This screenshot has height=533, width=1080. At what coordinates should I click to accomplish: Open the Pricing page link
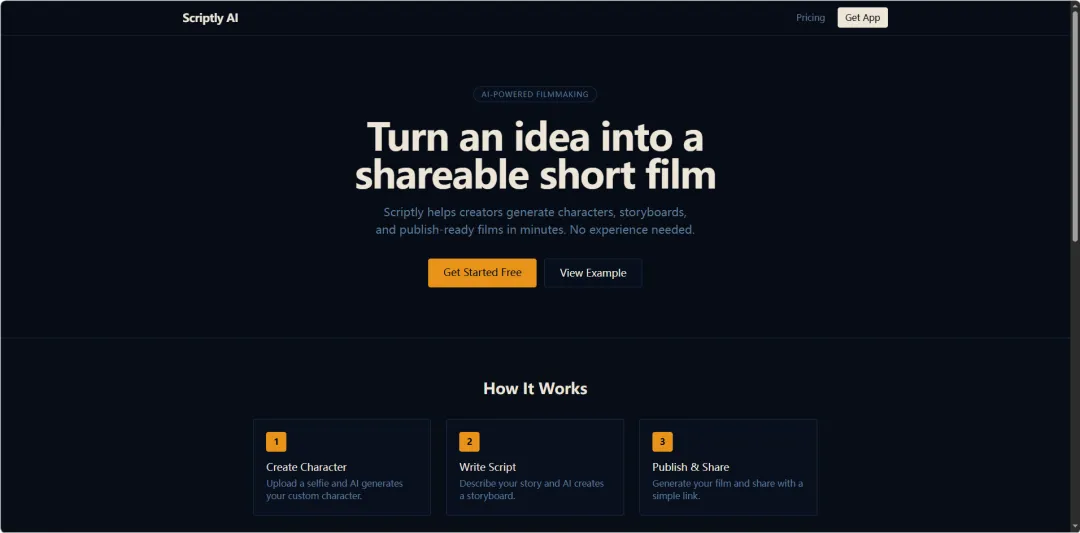810,18
